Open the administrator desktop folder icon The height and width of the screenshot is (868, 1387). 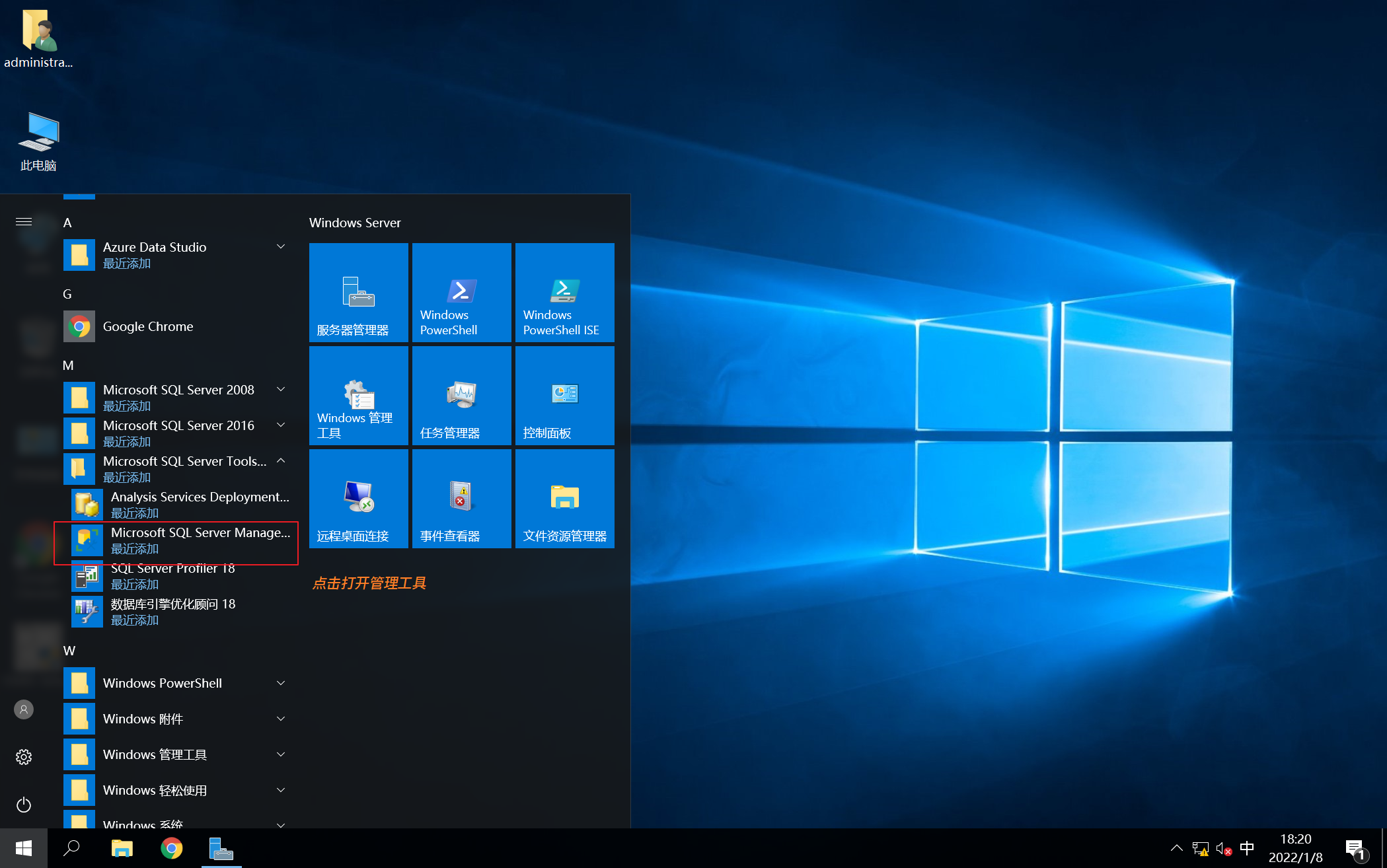[38, 38]
